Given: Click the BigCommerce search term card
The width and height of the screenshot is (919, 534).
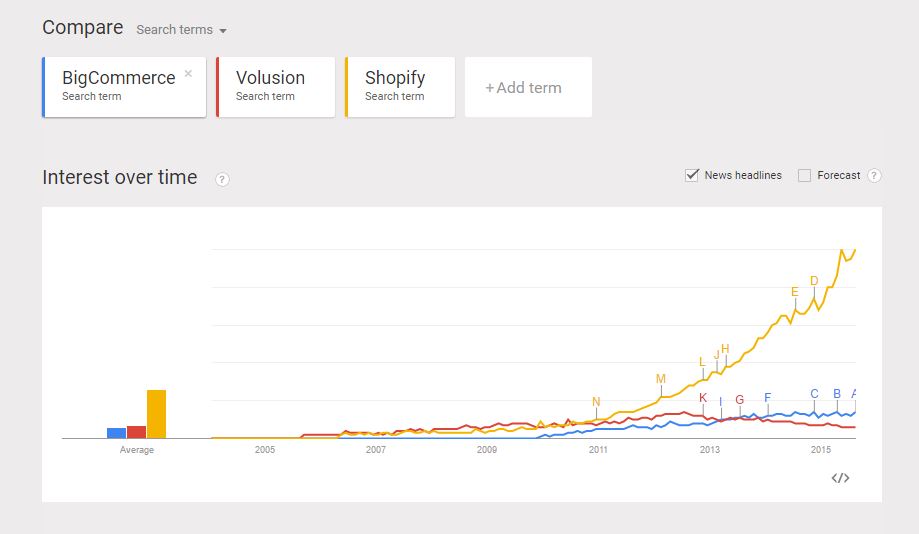Looking at the screenshot, I should click(124, 87).
